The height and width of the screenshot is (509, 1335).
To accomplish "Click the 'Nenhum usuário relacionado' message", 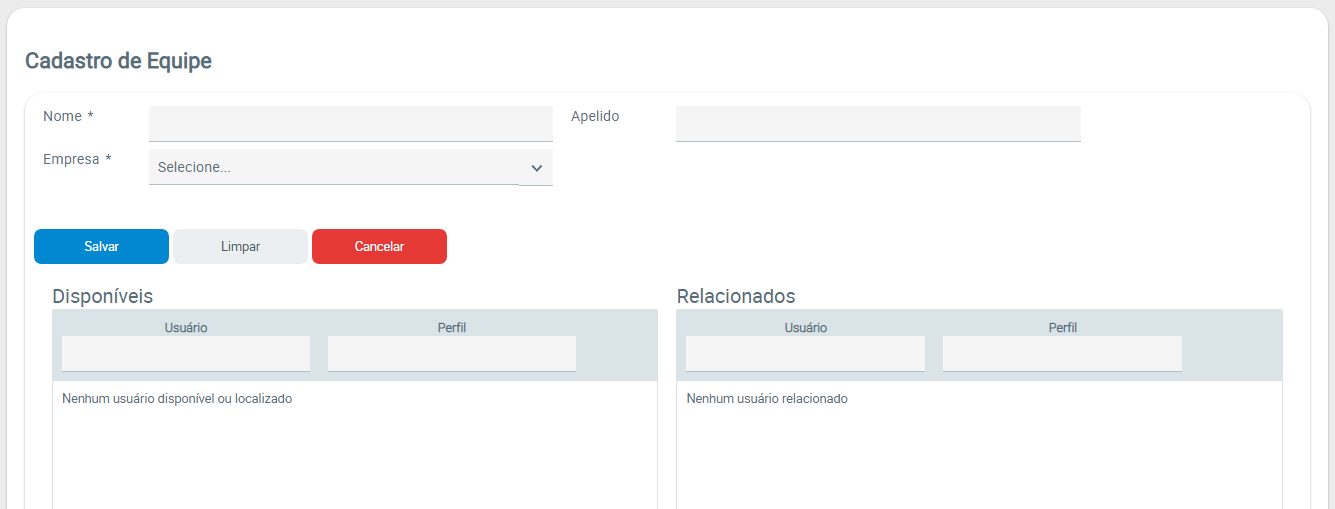I will (767, 399).
